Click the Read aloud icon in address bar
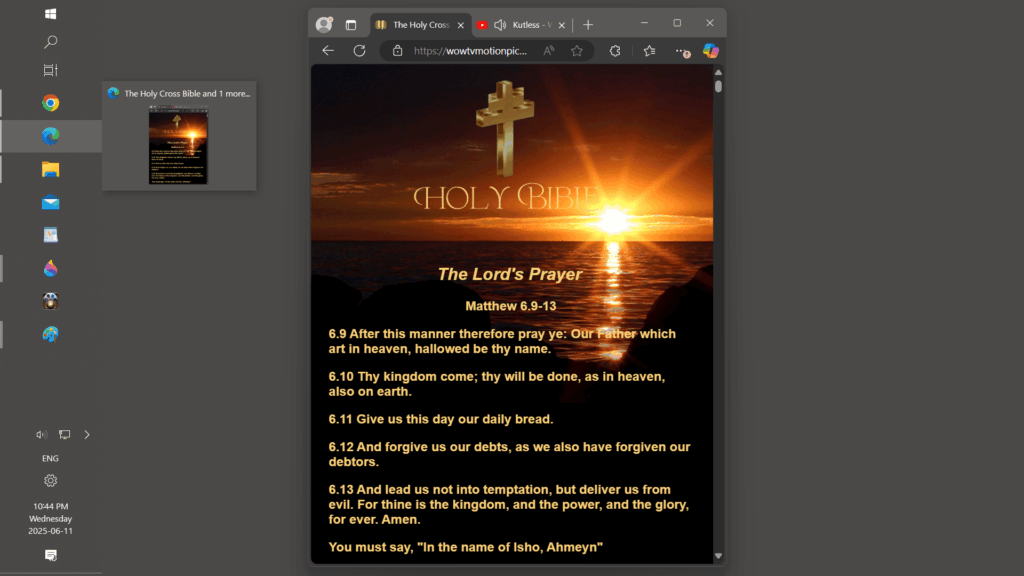This screenshot has height=576, width=1024. [x=549, y=51]
